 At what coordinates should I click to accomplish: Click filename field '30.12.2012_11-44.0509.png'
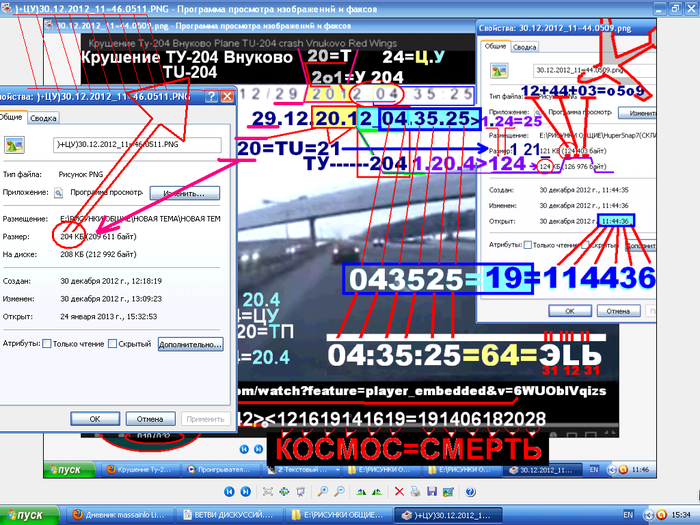(594, 71)
